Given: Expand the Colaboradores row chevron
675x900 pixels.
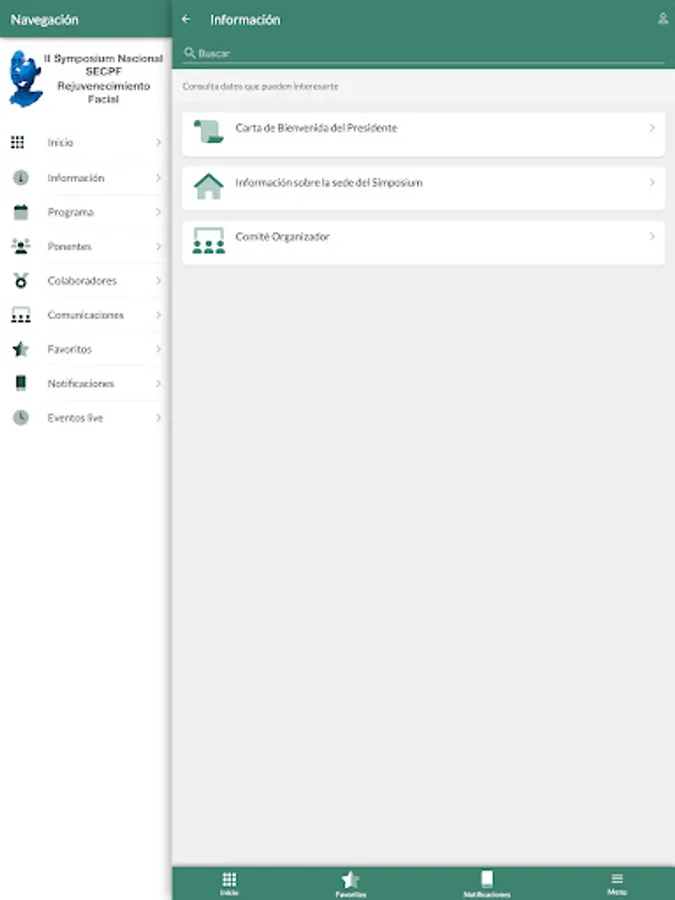Looking at the screenshot, I should point(158,281).
